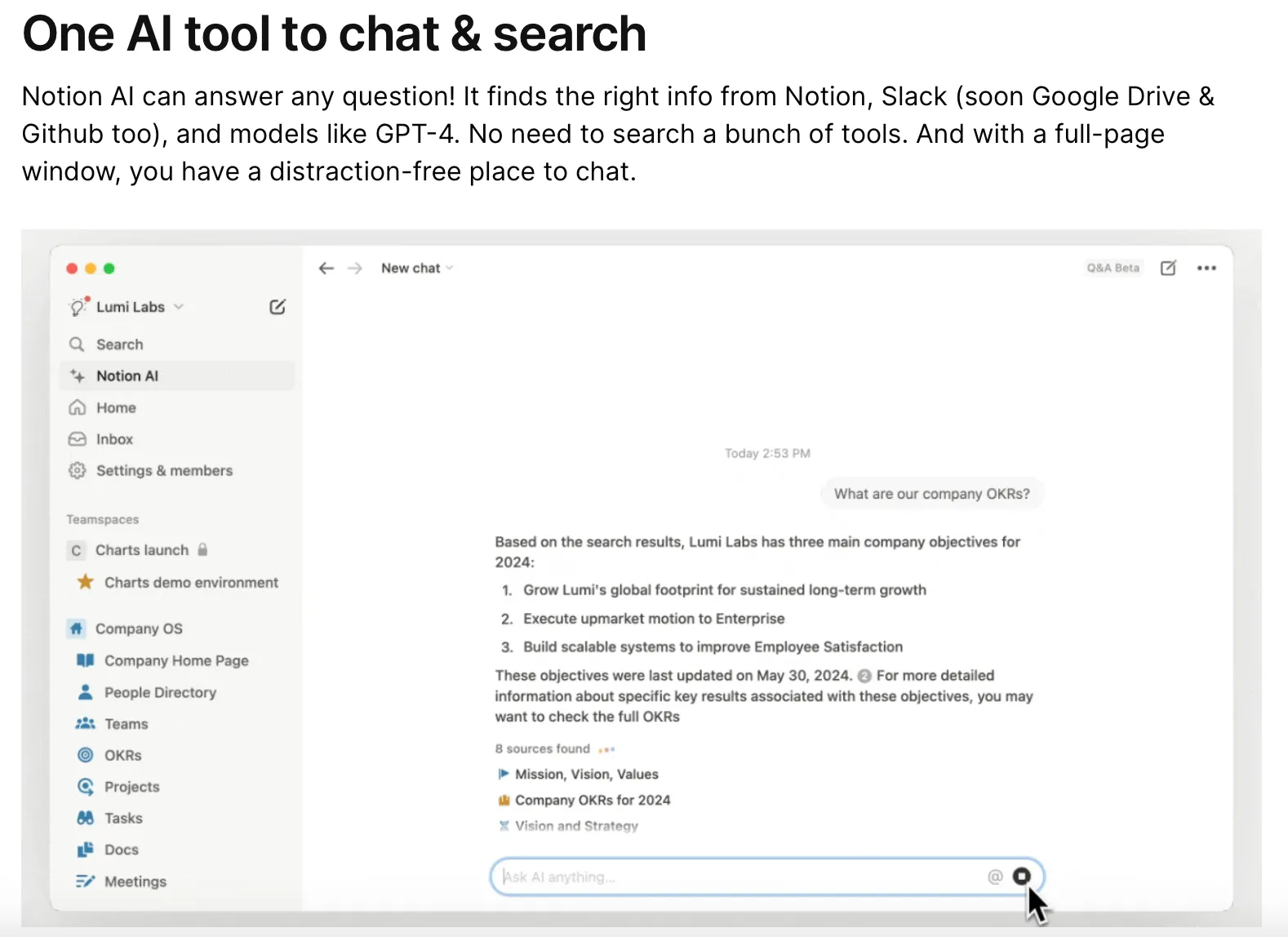Open Inbox in the sidebar
Image resolution: width=1288 pixels, height=937 pixels.
(114, 439)
